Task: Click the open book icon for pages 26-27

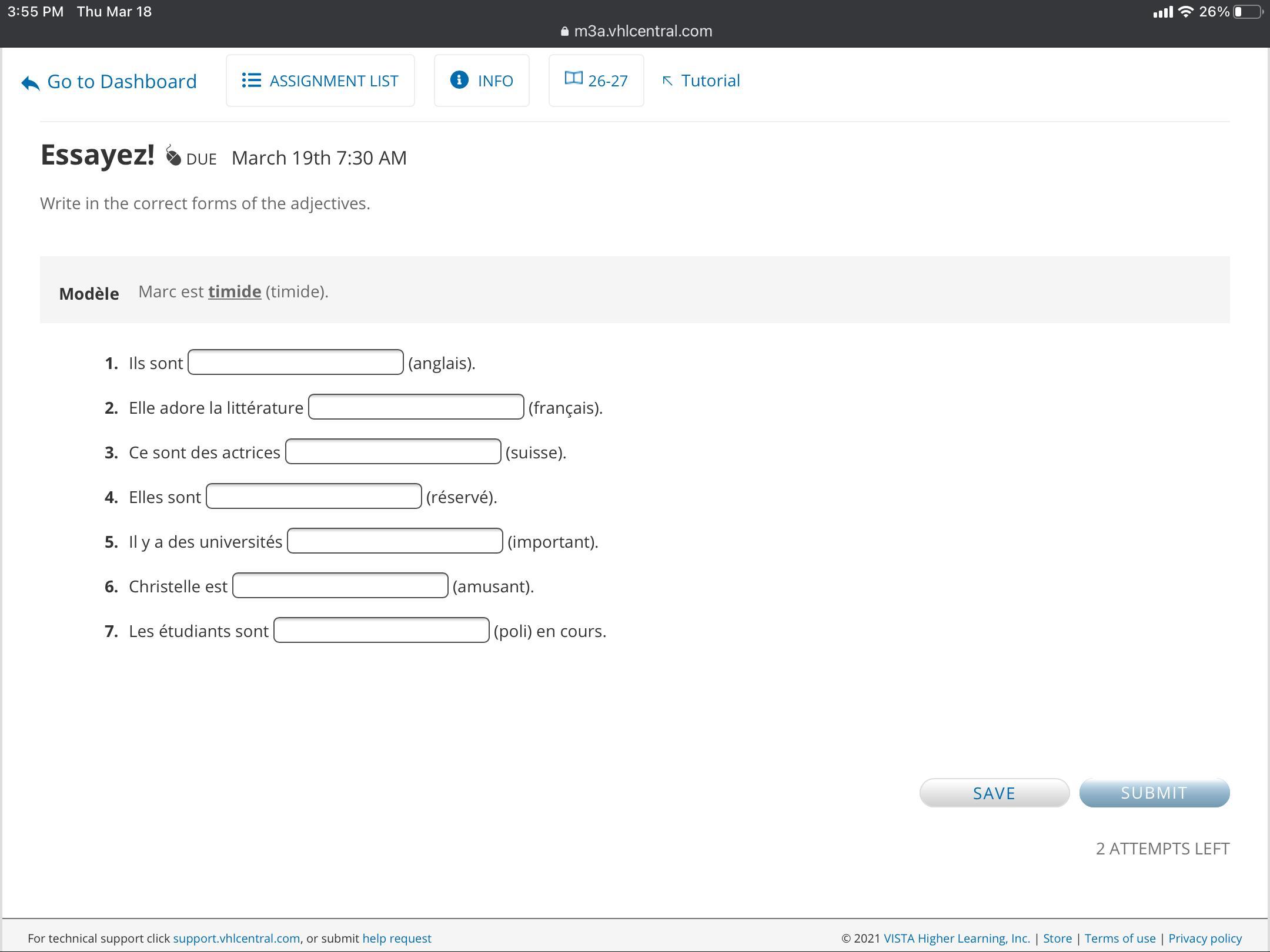Action: tap(573, 78)
